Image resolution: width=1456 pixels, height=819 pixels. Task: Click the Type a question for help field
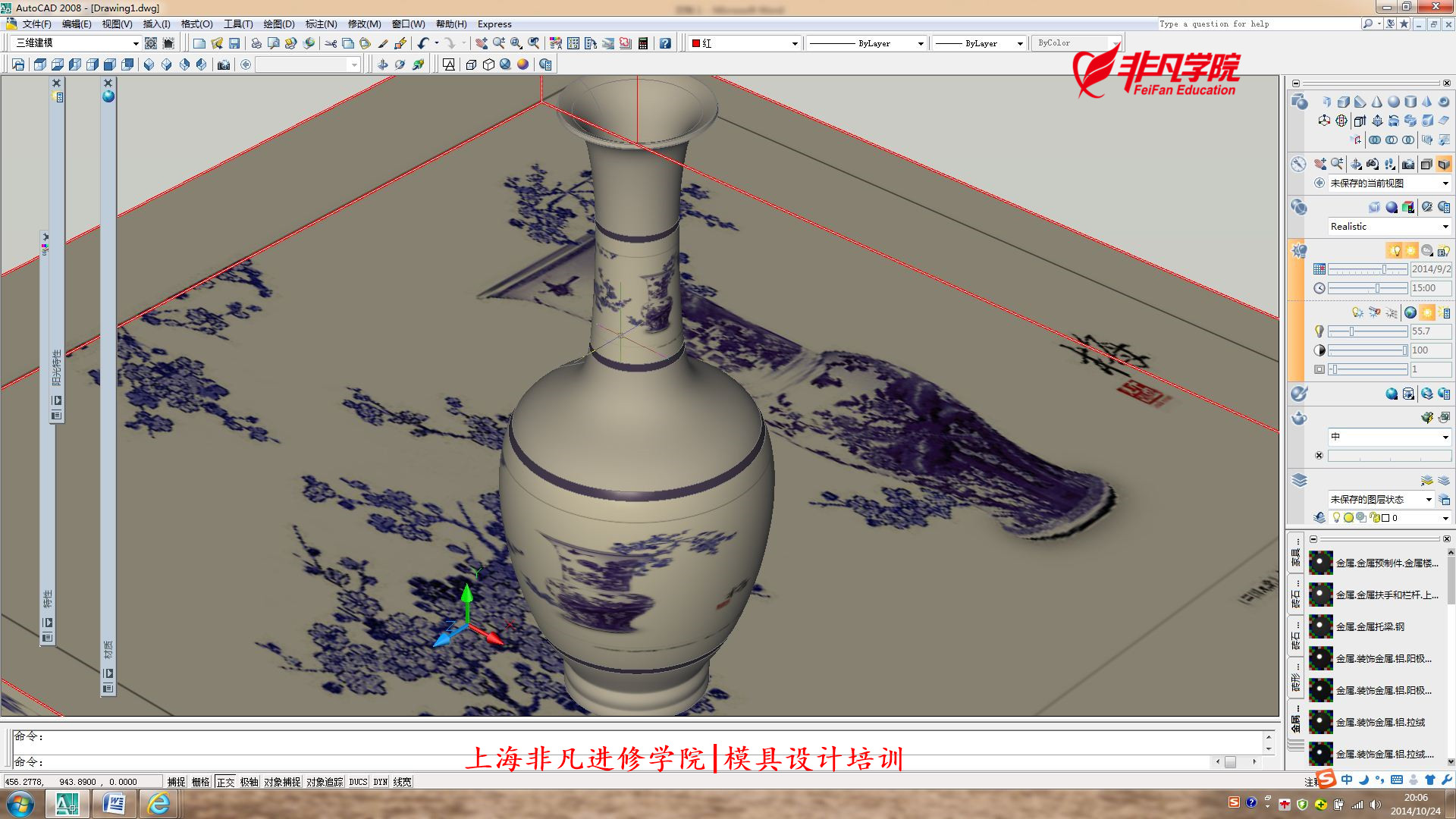click(x=1258, y=24)
